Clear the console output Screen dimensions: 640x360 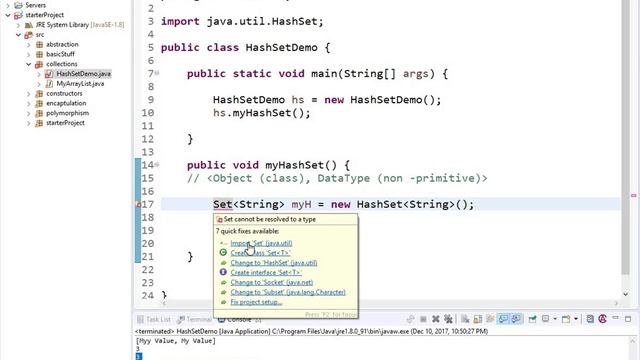tap(465, 319)
